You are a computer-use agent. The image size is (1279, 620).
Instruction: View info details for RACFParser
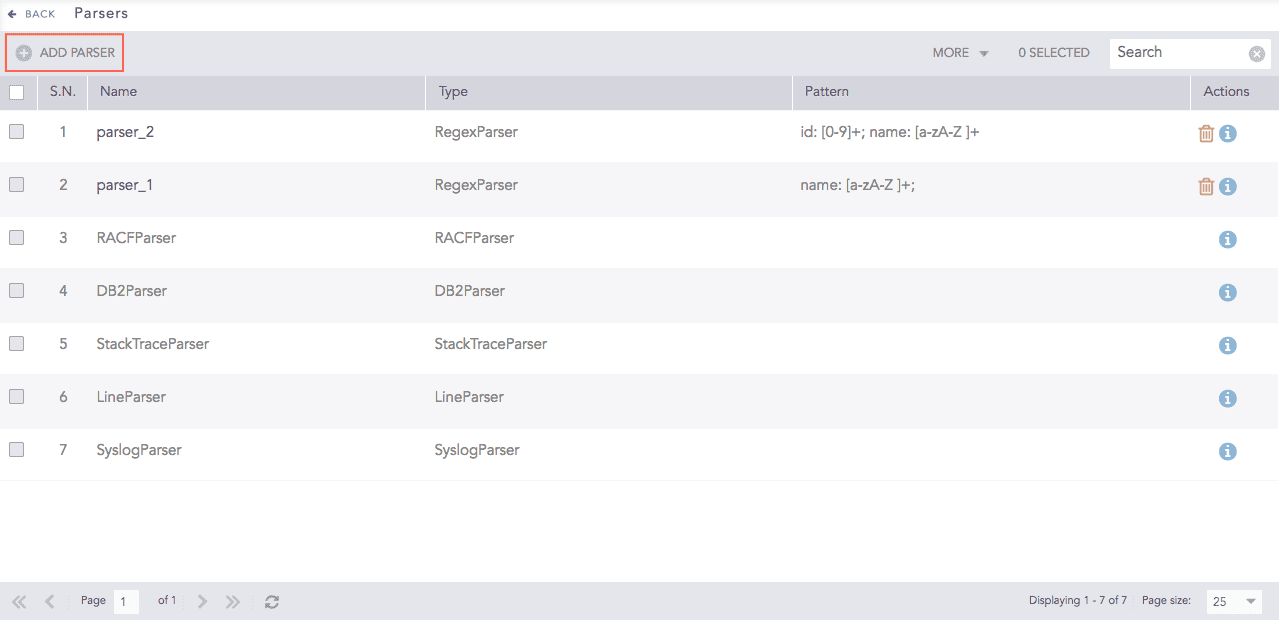pos(1227,239)
